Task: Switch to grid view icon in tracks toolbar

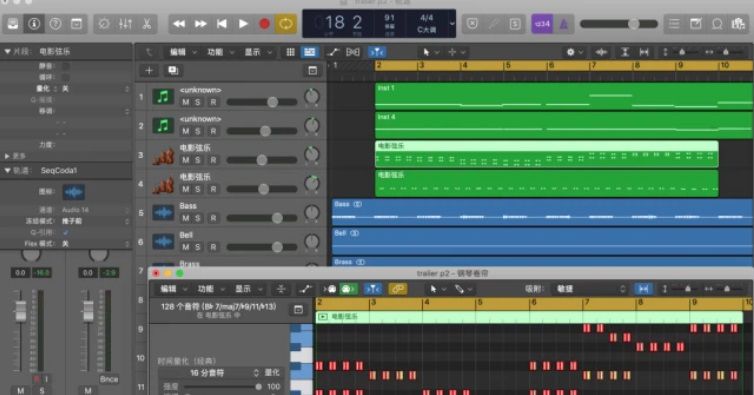Action: (x=290, y=52)
